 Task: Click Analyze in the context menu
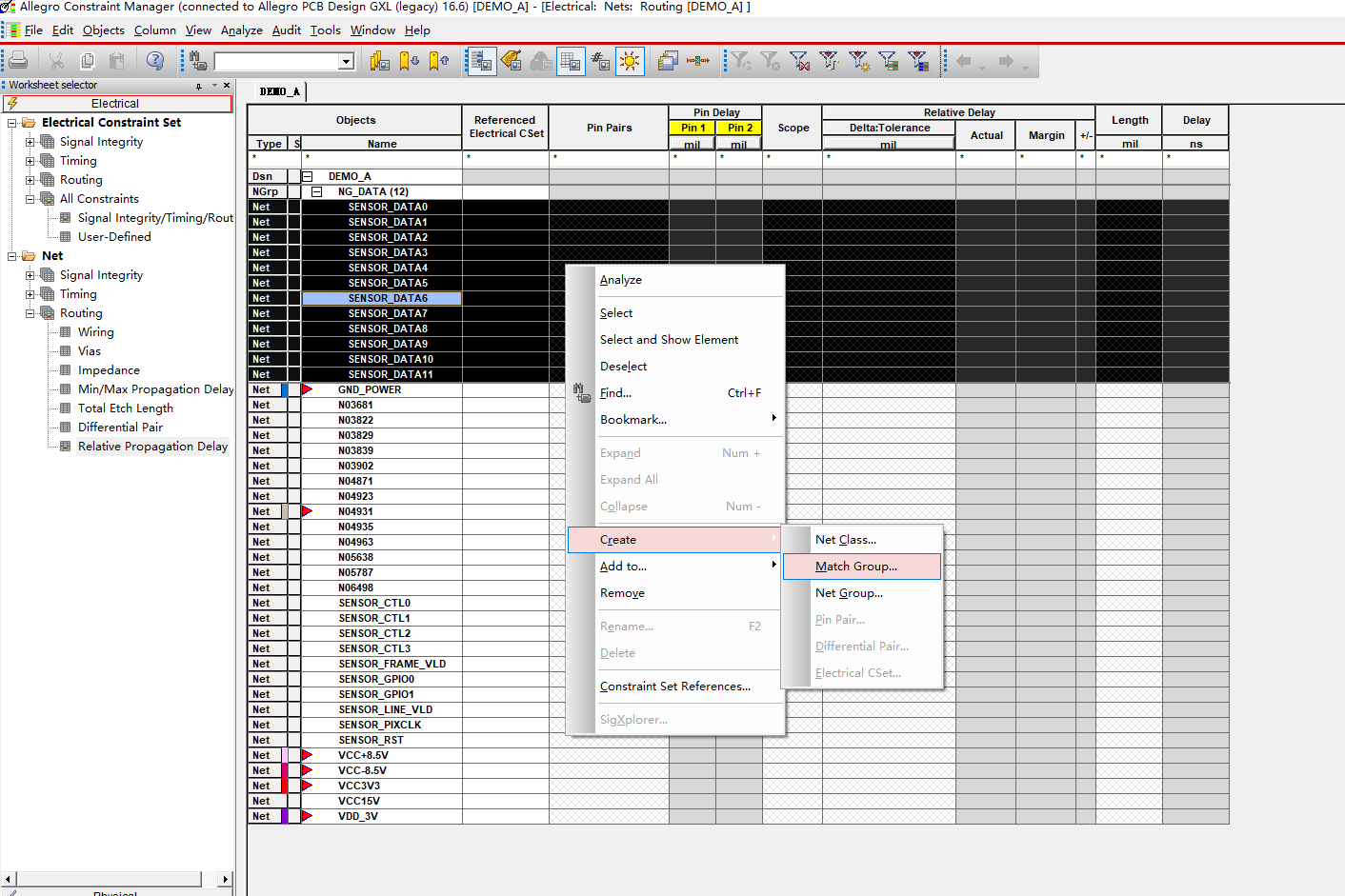click(676, 280)
